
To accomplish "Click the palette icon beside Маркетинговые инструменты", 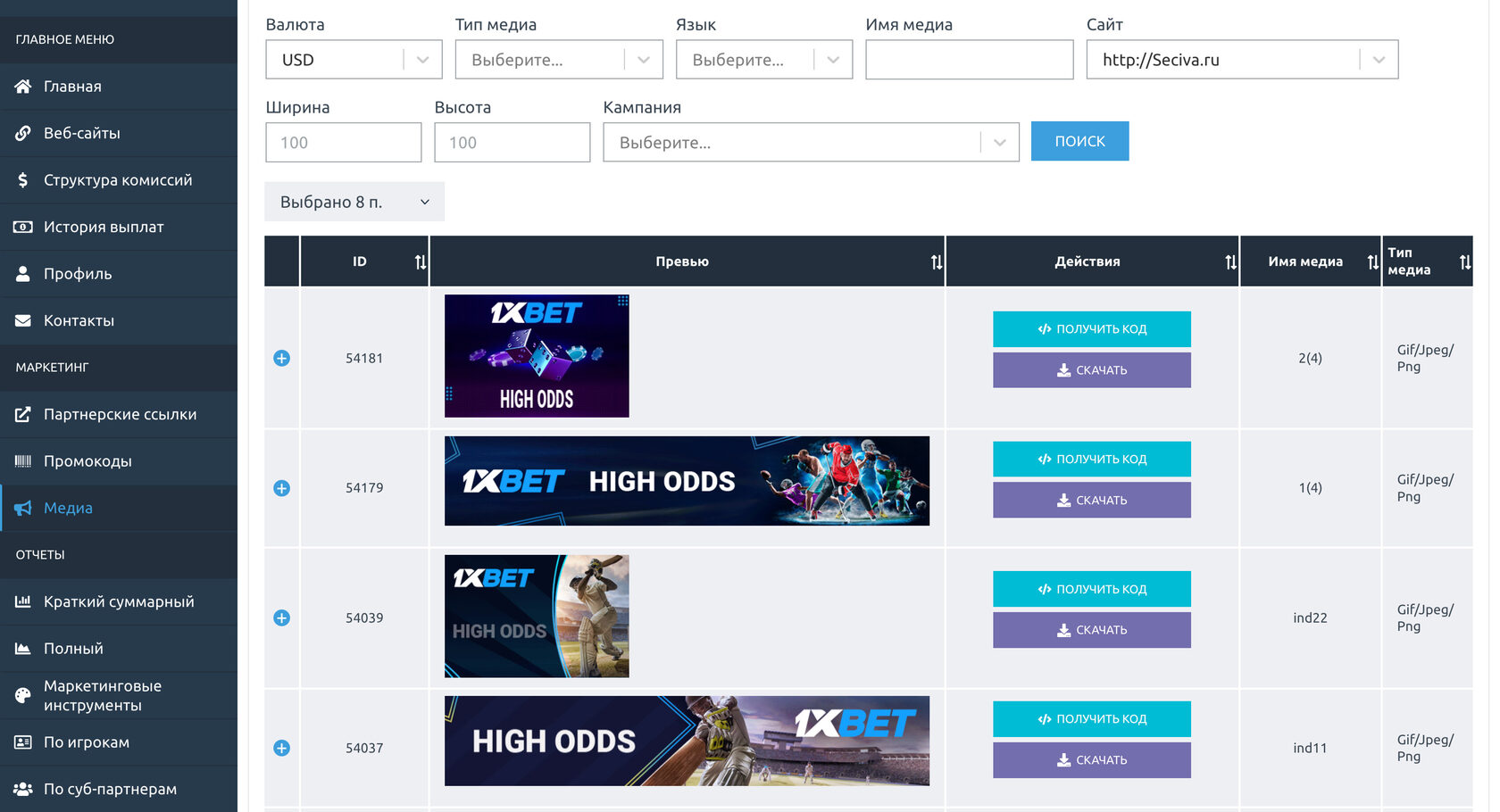I will [23, 695].
